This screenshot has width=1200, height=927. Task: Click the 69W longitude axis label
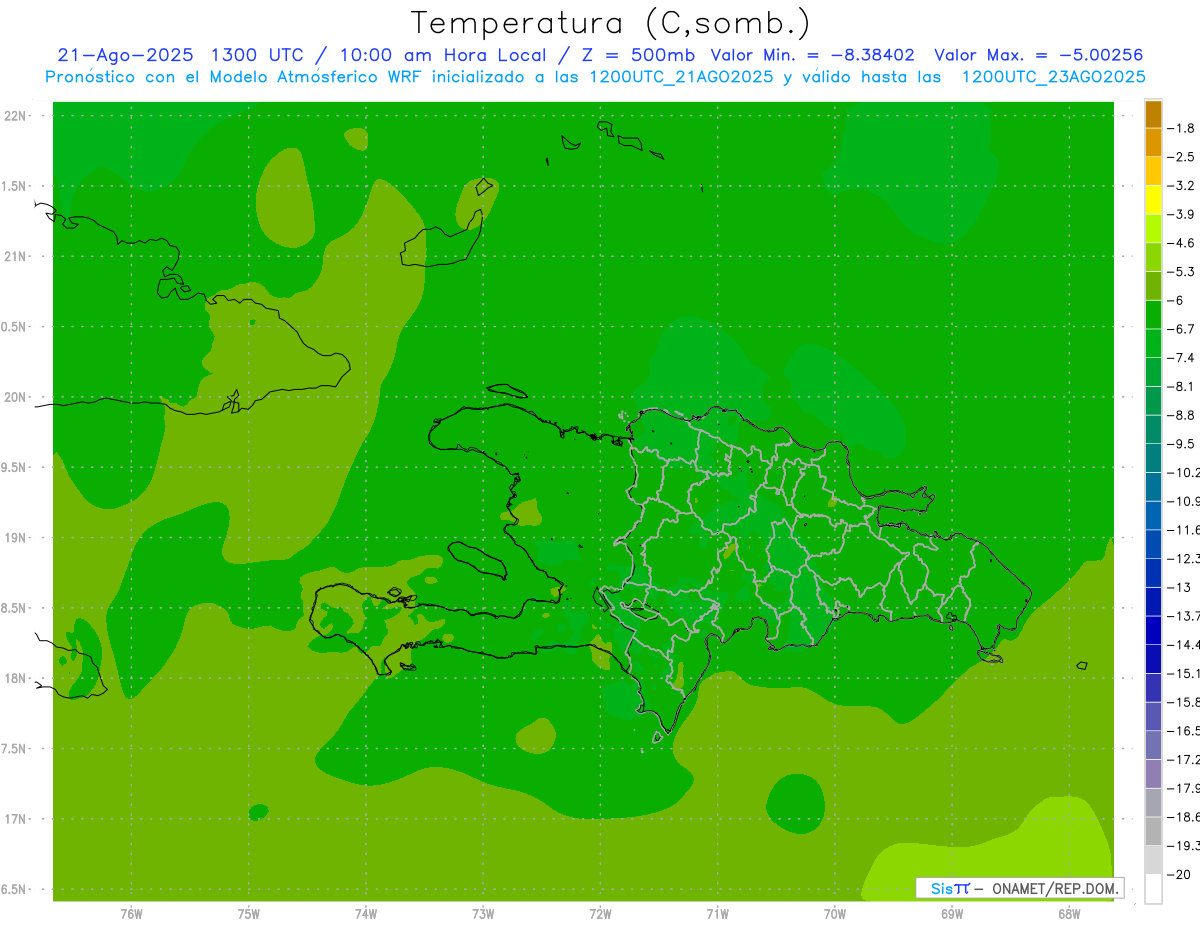[x=951, y=913]
